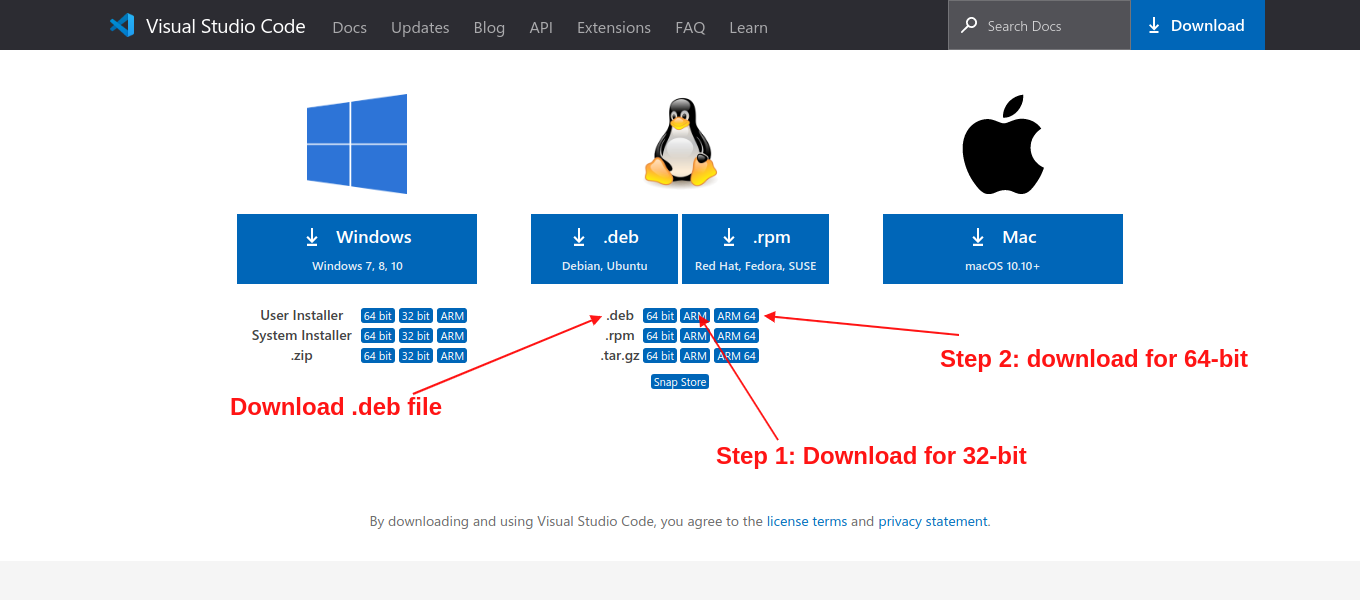1360x600 pixels.
Task: Open the Docs page
Action: coord(349,28)
